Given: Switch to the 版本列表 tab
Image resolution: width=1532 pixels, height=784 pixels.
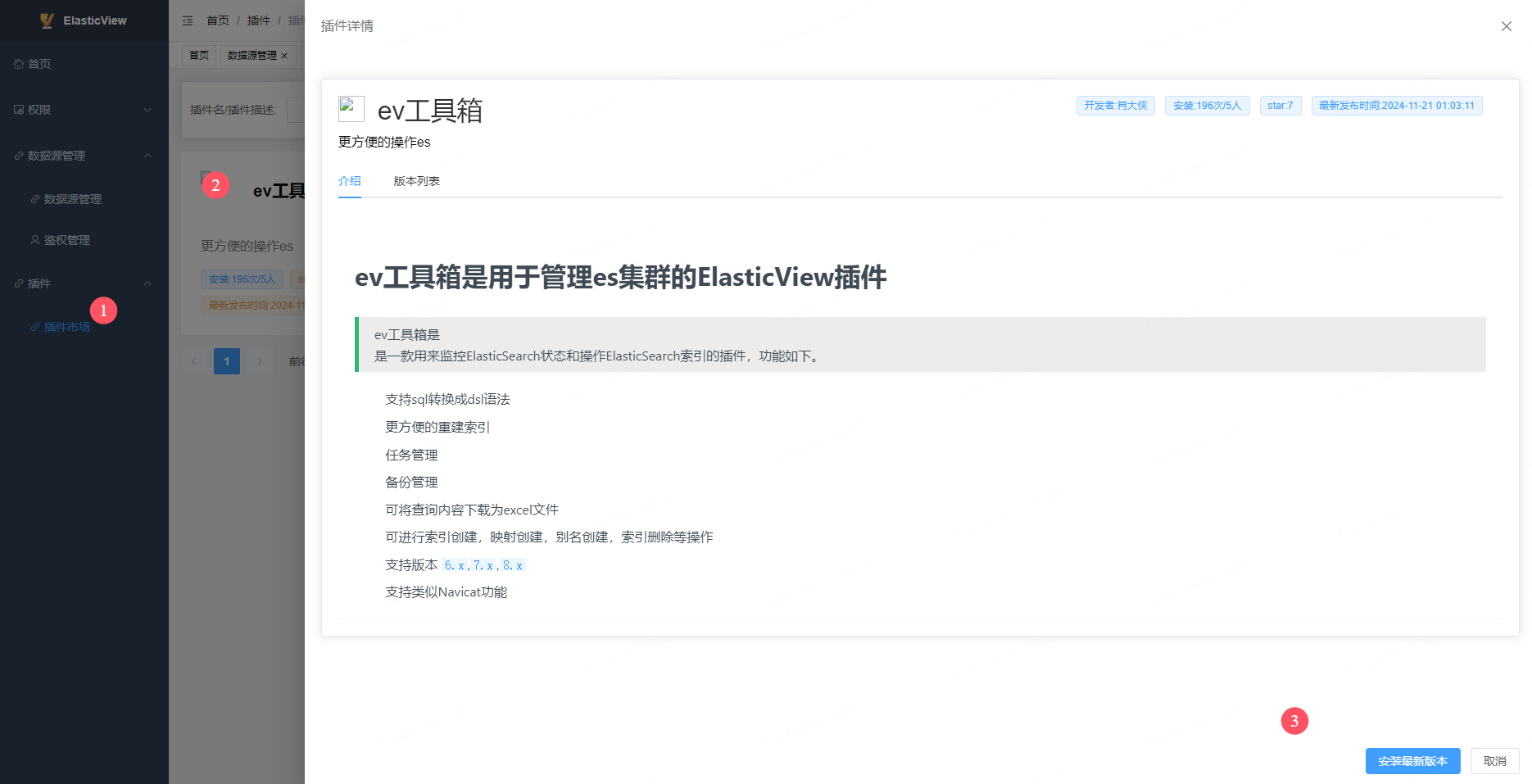Looking at the screenshot, I should pos(416,181).
